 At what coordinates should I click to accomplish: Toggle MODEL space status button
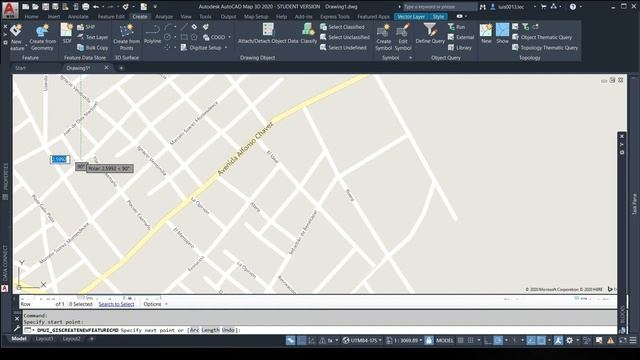[445, 340]
